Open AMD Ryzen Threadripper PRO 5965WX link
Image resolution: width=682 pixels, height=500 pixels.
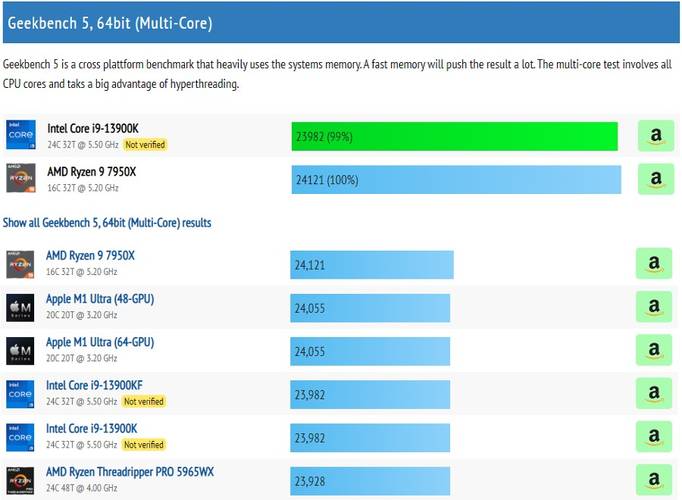130,472
